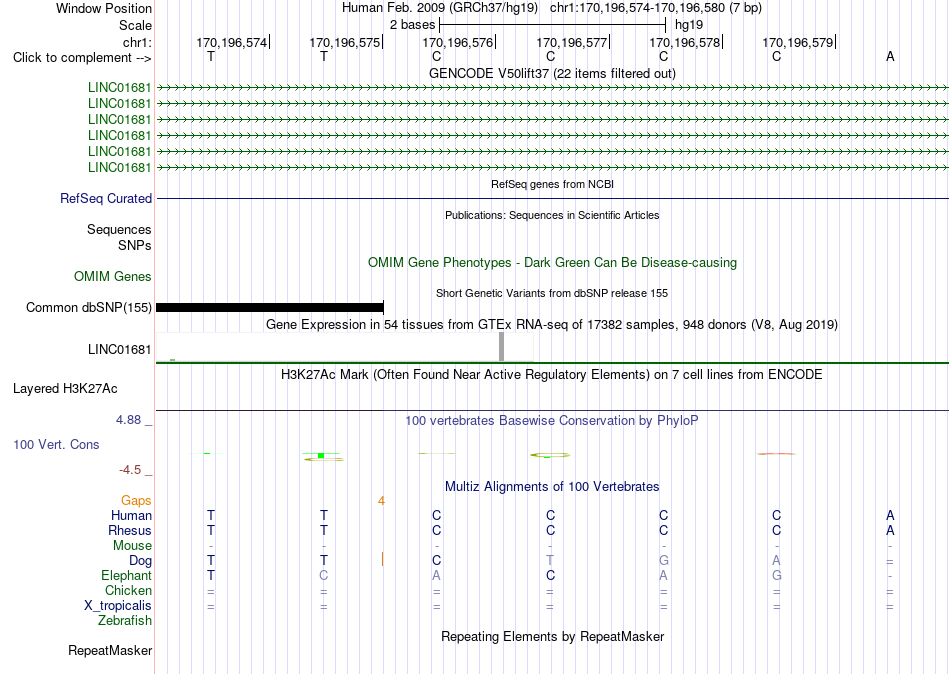Image resolution: width=950 pixels, height=674 pixels.
Task: Click the Layered H3K27Ac label
Action: pyautogui.click(x=65, y=389)
